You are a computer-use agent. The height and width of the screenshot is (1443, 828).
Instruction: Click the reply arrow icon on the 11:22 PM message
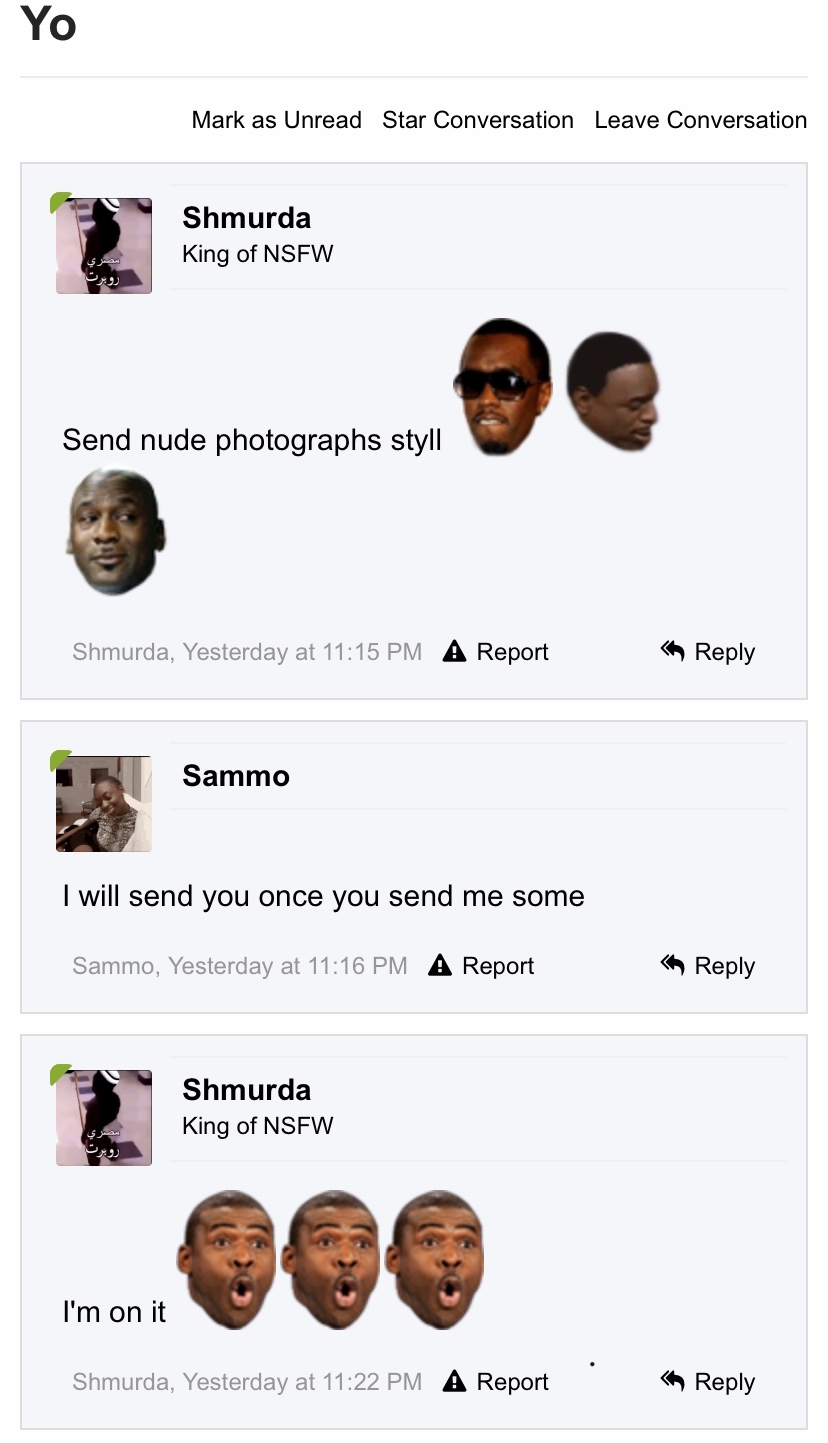pyautogui.click(x=672, y=1381)
